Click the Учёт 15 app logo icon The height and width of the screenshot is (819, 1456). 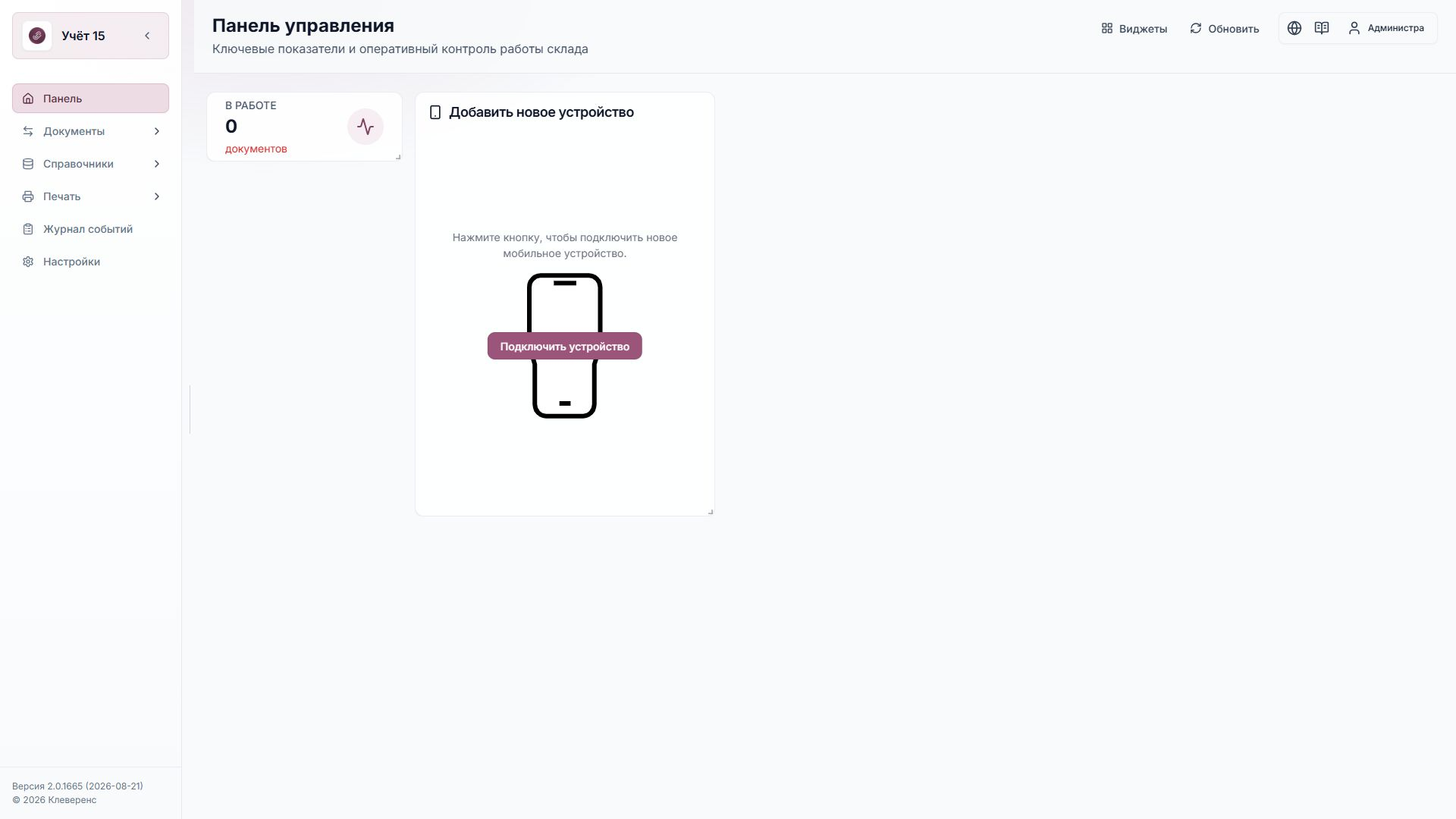click(37, 36)
